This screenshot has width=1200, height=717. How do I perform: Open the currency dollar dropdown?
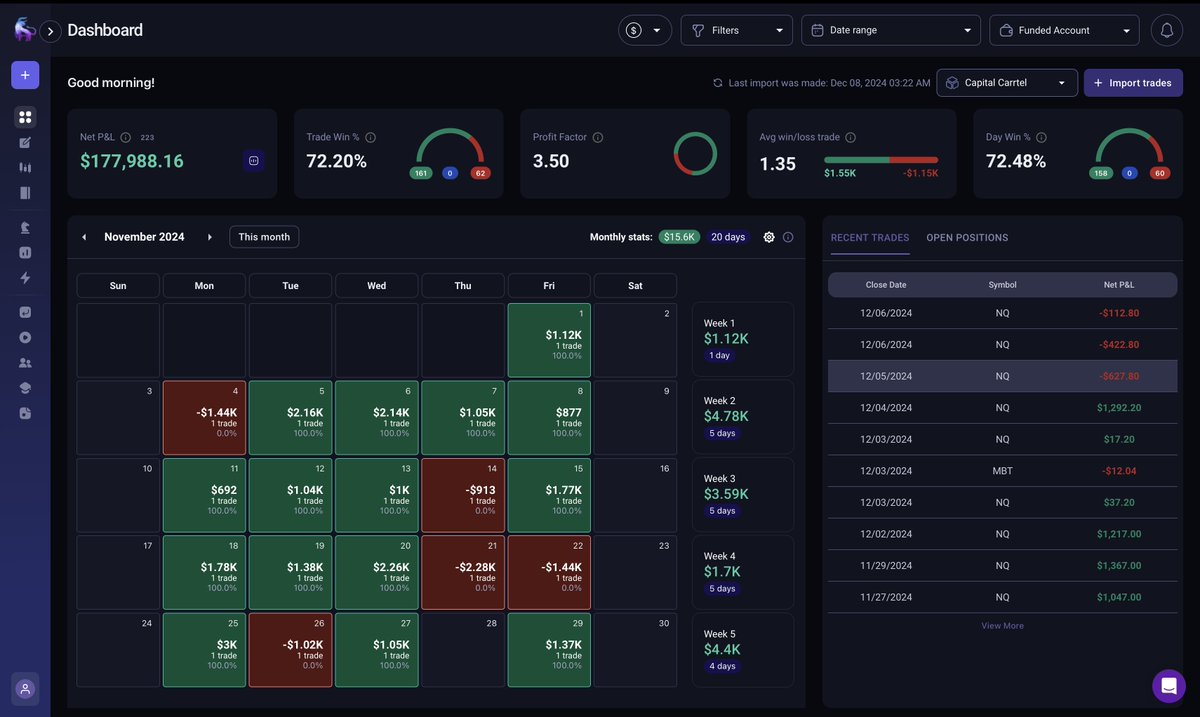click(645, 30)
